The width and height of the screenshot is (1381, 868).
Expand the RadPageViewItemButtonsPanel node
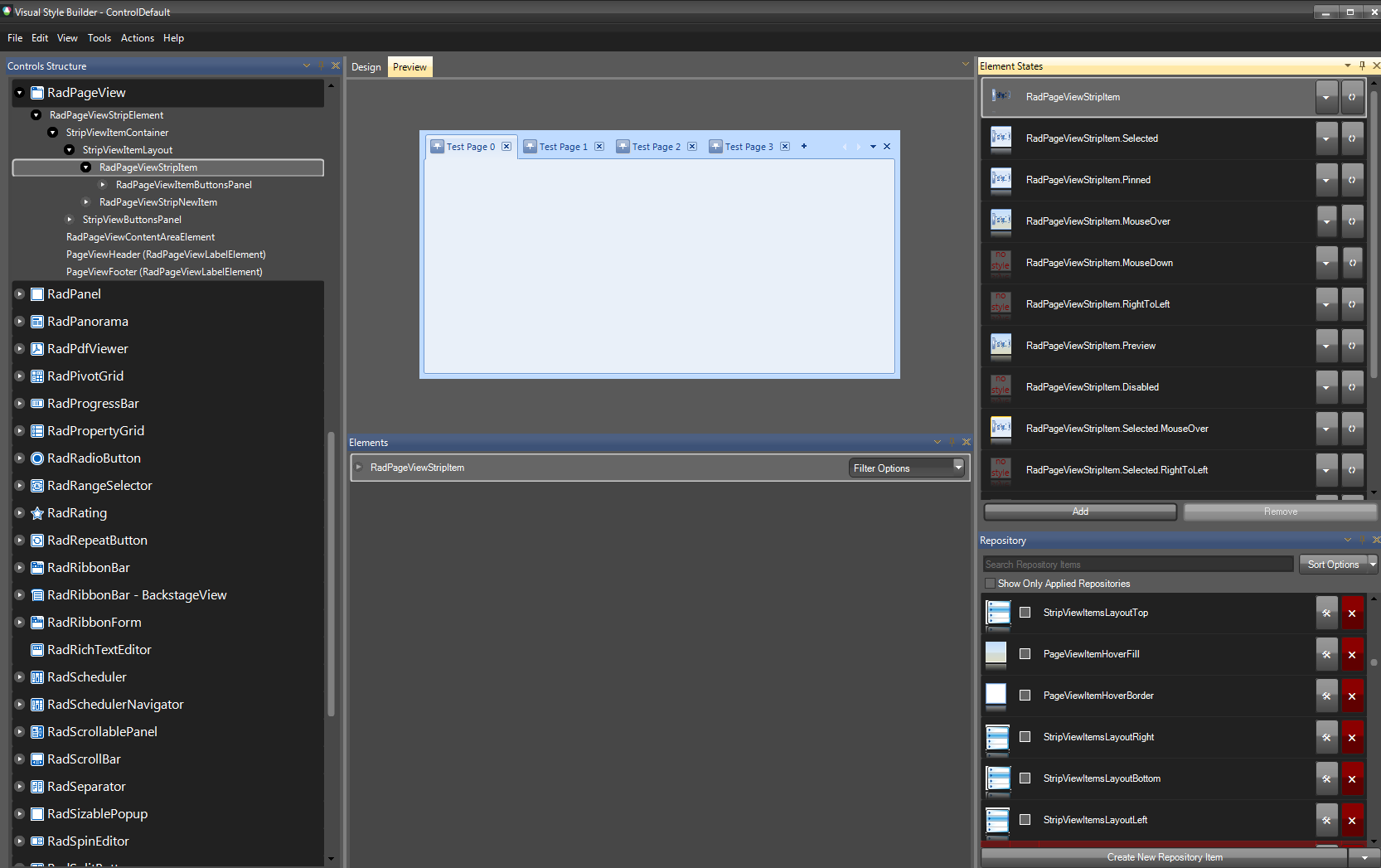pos(103,185)
